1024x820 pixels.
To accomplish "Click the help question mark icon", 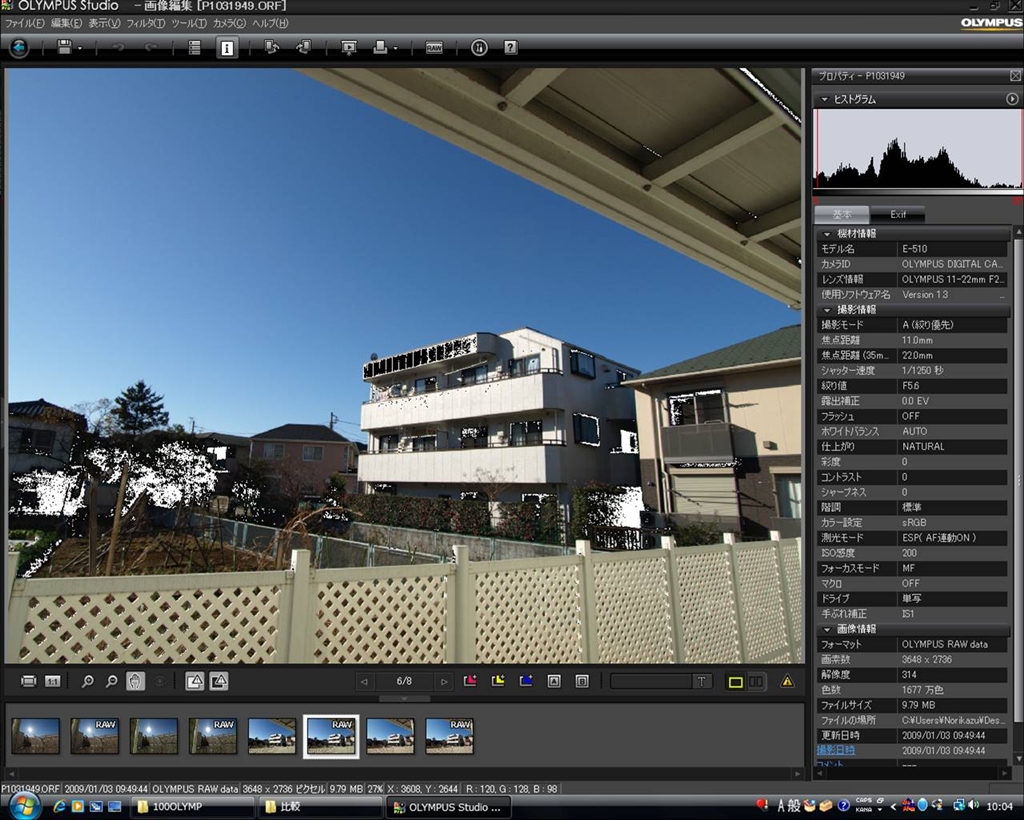I will (510, 47).
